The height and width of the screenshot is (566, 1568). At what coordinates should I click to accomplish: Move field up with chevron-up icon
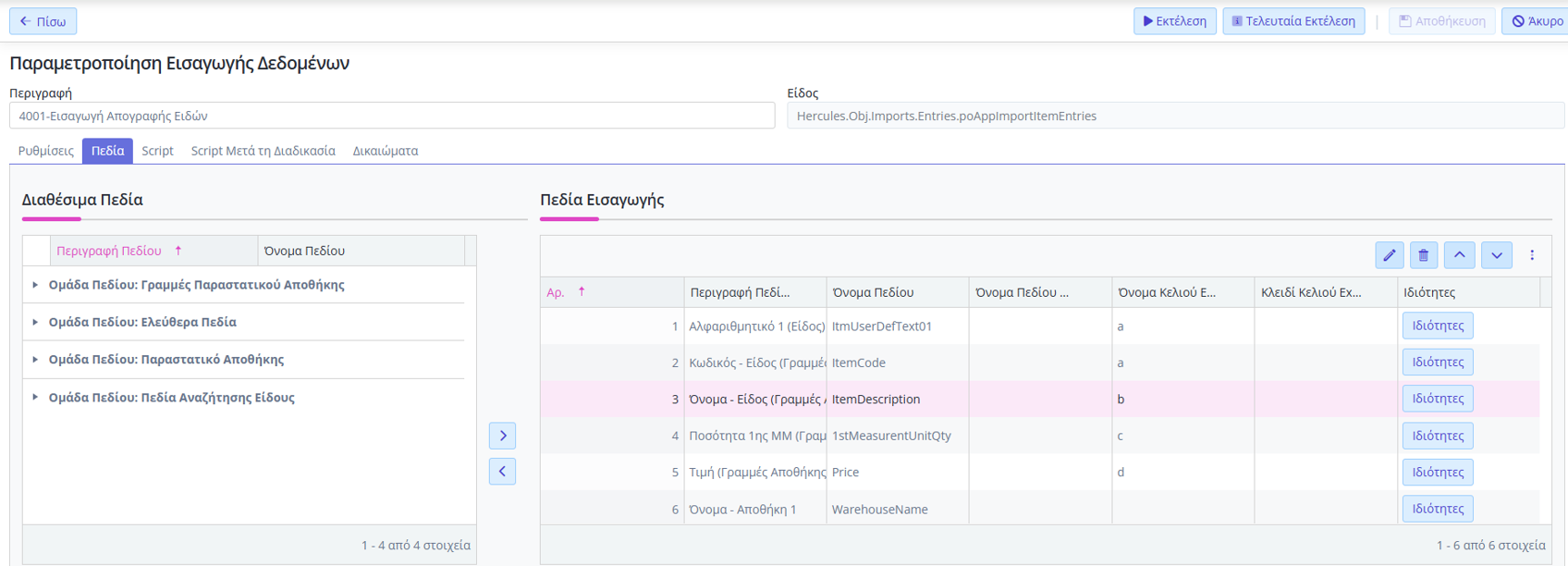(1459, 255)
